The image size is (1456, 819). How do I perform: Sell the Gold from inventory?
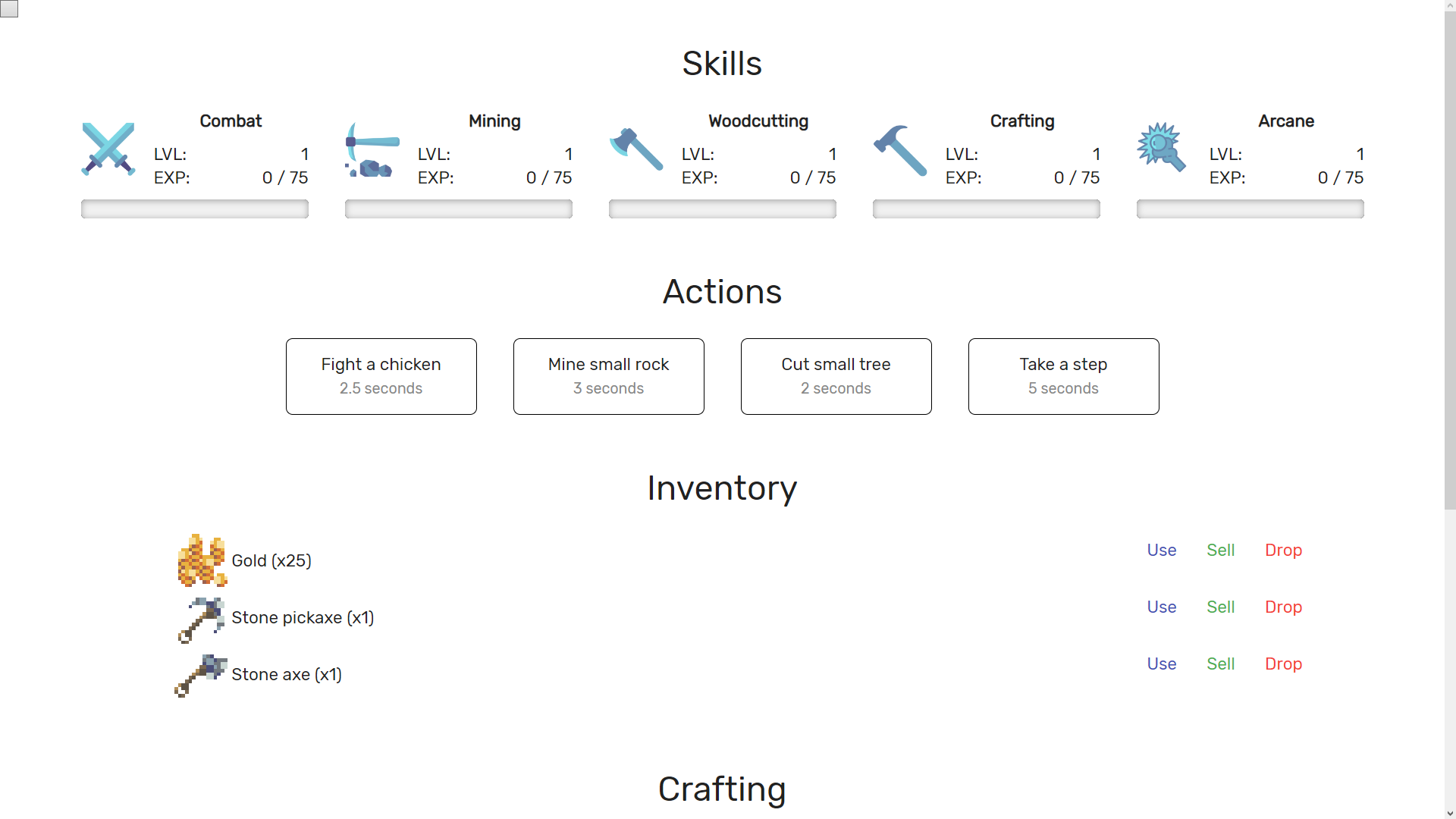click(1221, 550)
